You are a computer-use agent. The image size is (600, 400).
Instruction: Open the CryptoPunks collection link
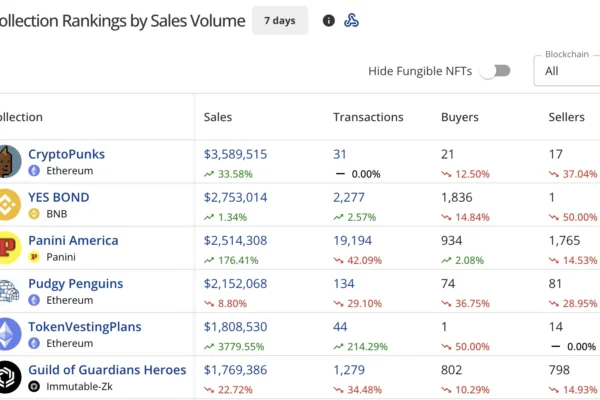(66, 154)
